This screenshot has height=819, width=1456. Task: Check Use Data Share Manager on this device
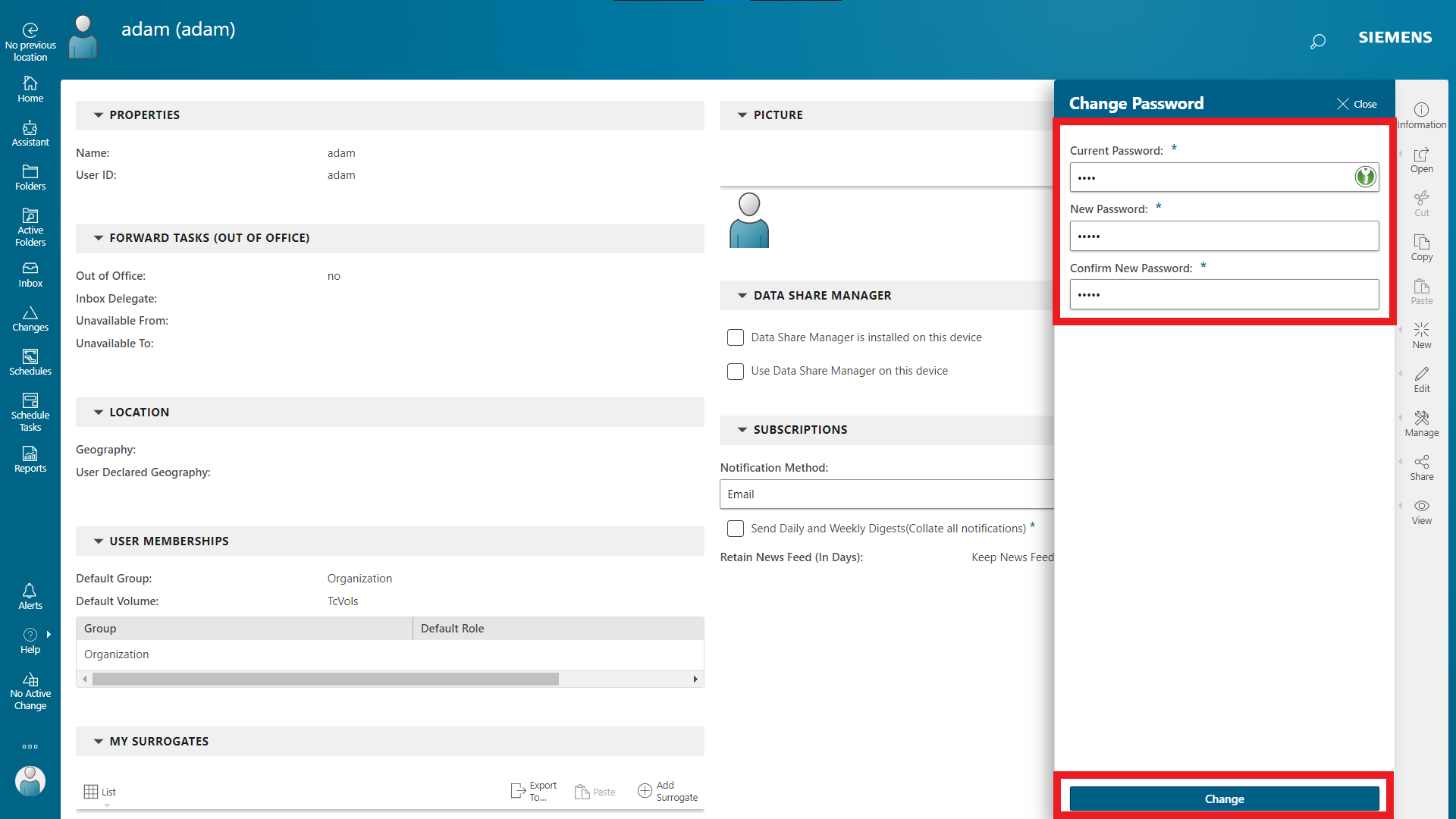(x=736, y=371)
